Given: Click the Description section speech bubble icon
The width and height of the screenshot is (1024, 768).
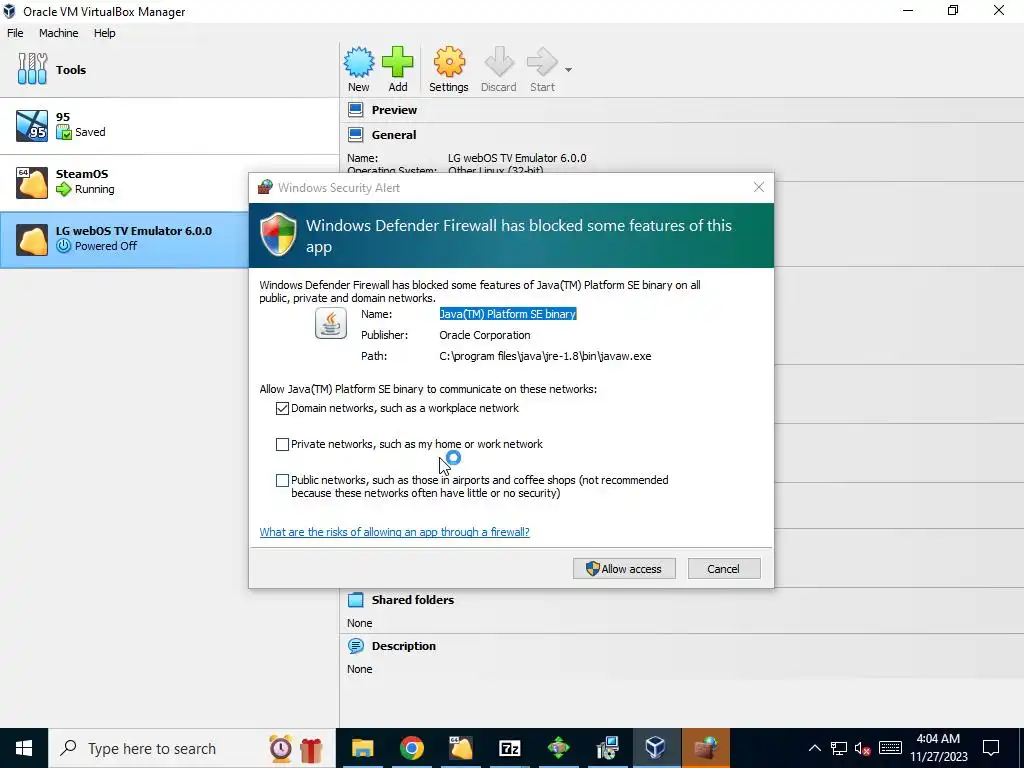Looking at the screenshot, I should click(356, 646).
